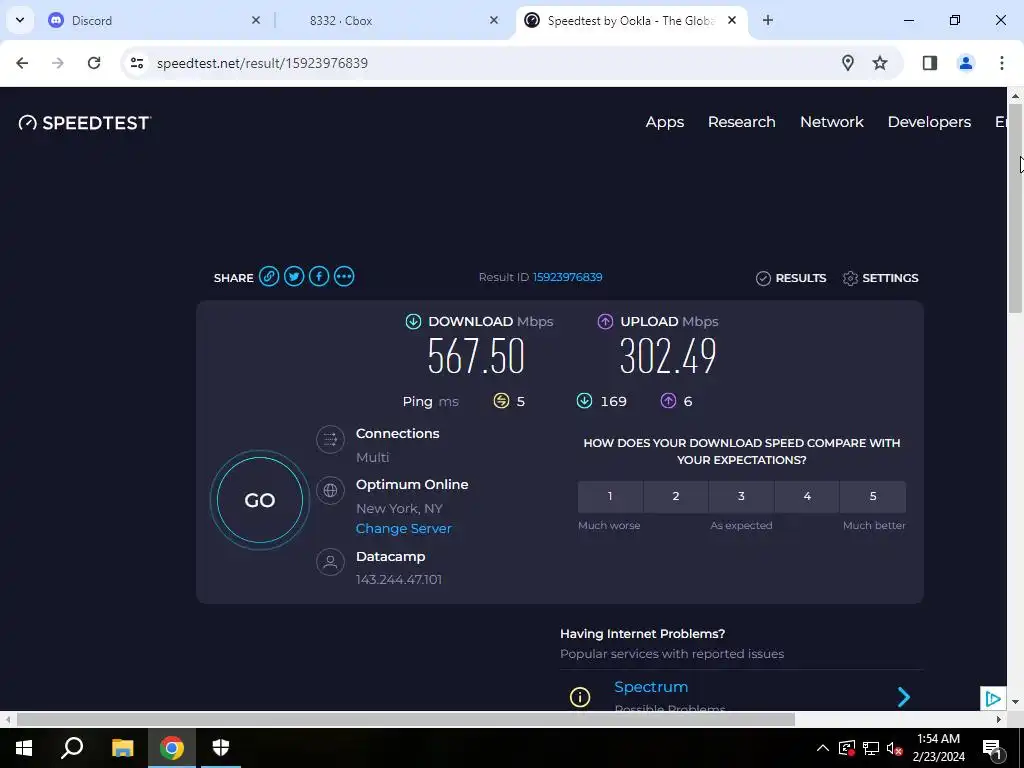1024x768 pixels.
Task: Open the muted volume tray icon
Action: tap(895, 748)
